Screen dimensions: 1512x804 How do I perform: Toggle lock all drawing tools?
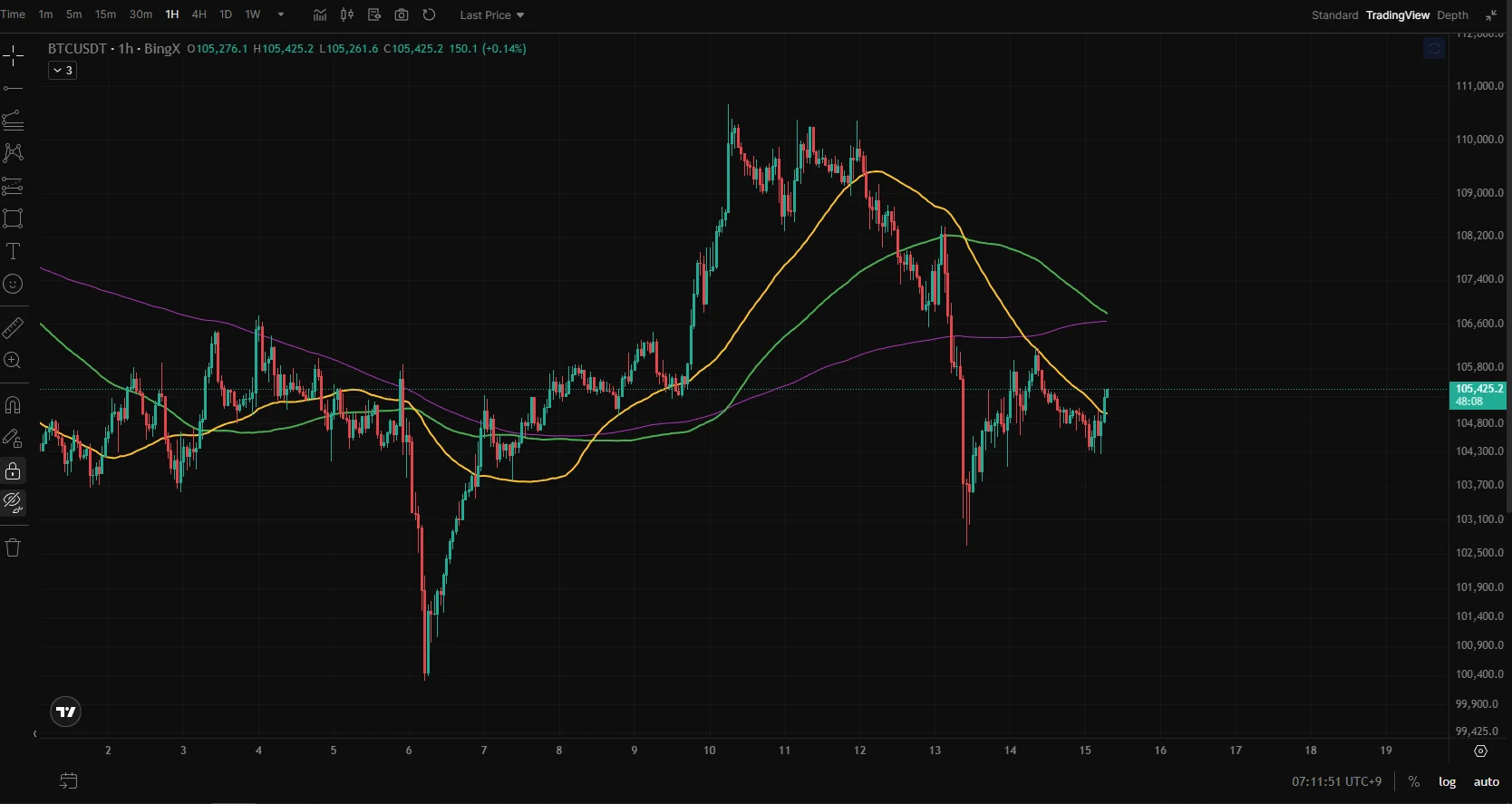13,470
